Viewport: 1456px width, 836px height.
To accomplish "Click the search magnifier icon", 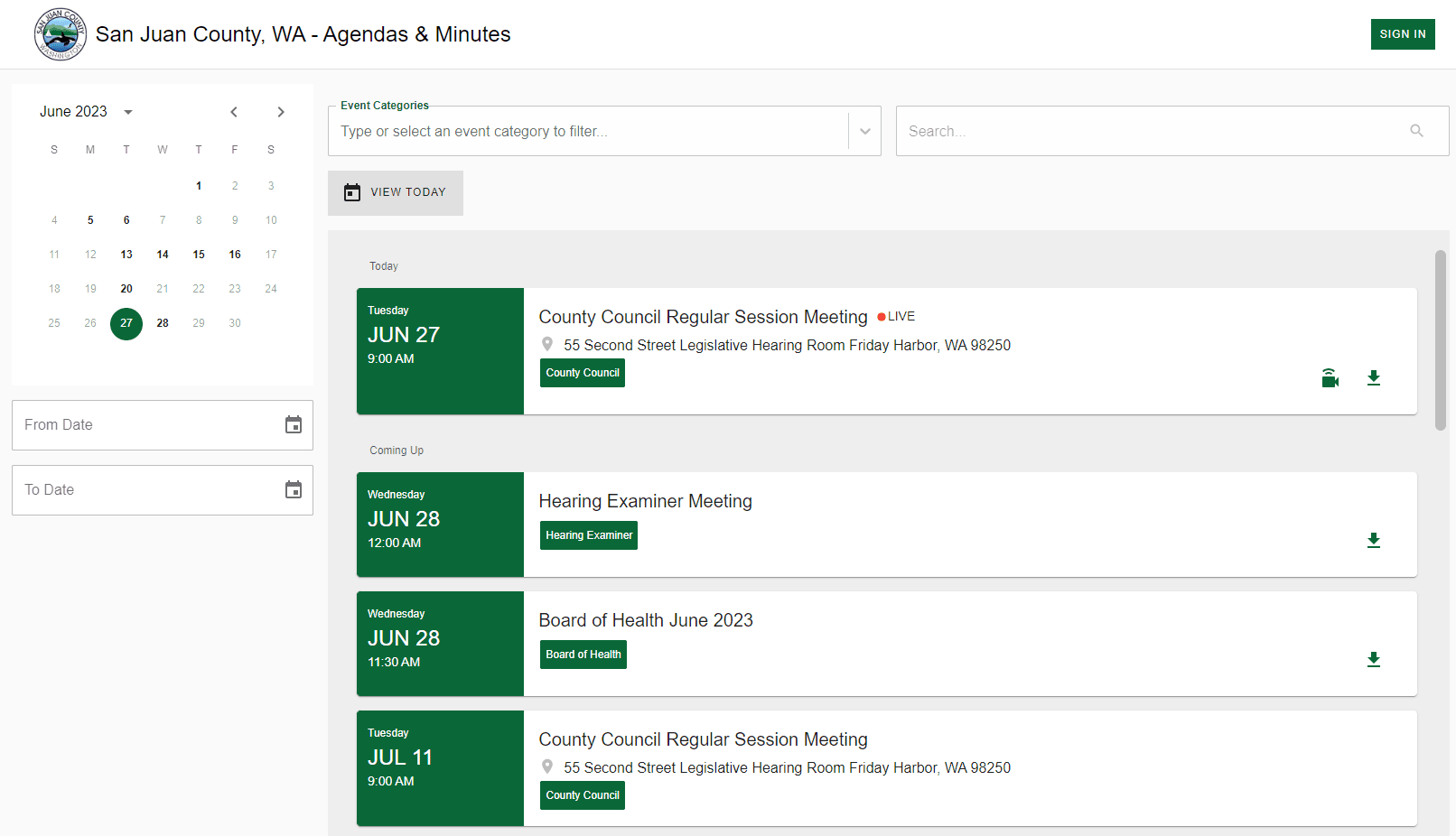I will (x=1416, y=131).
